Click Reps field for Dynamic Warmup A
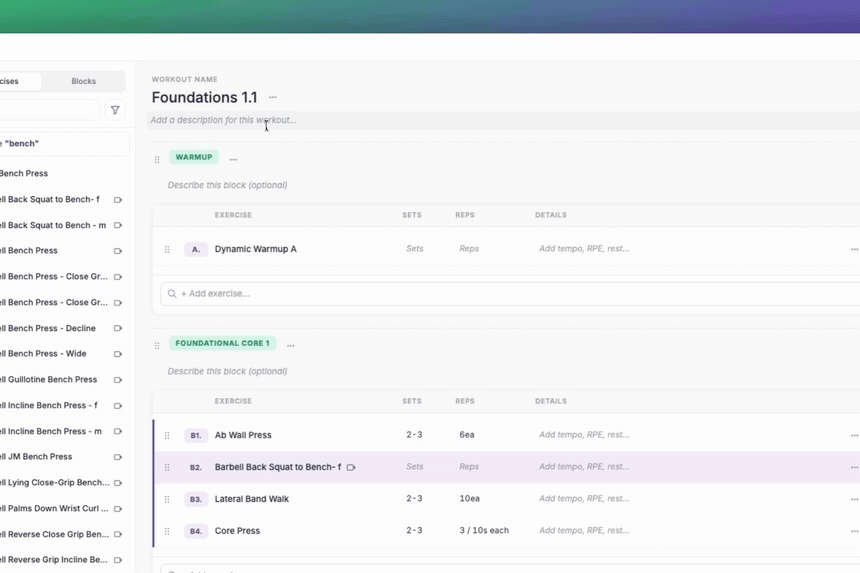This screenshot has height=573, width=860. [469, 248]
